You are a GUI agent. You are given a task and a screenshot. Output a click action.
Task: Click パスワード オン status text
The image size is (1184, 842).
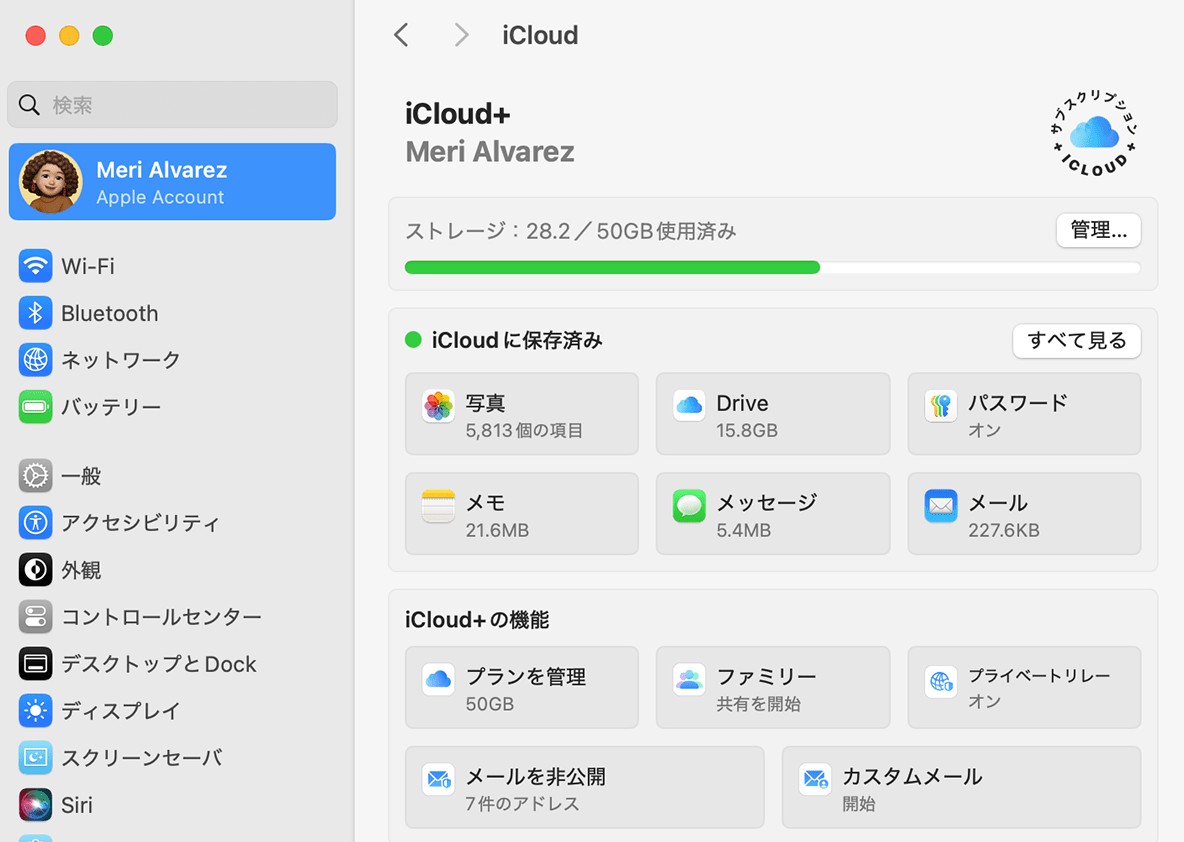click(985, 430)
